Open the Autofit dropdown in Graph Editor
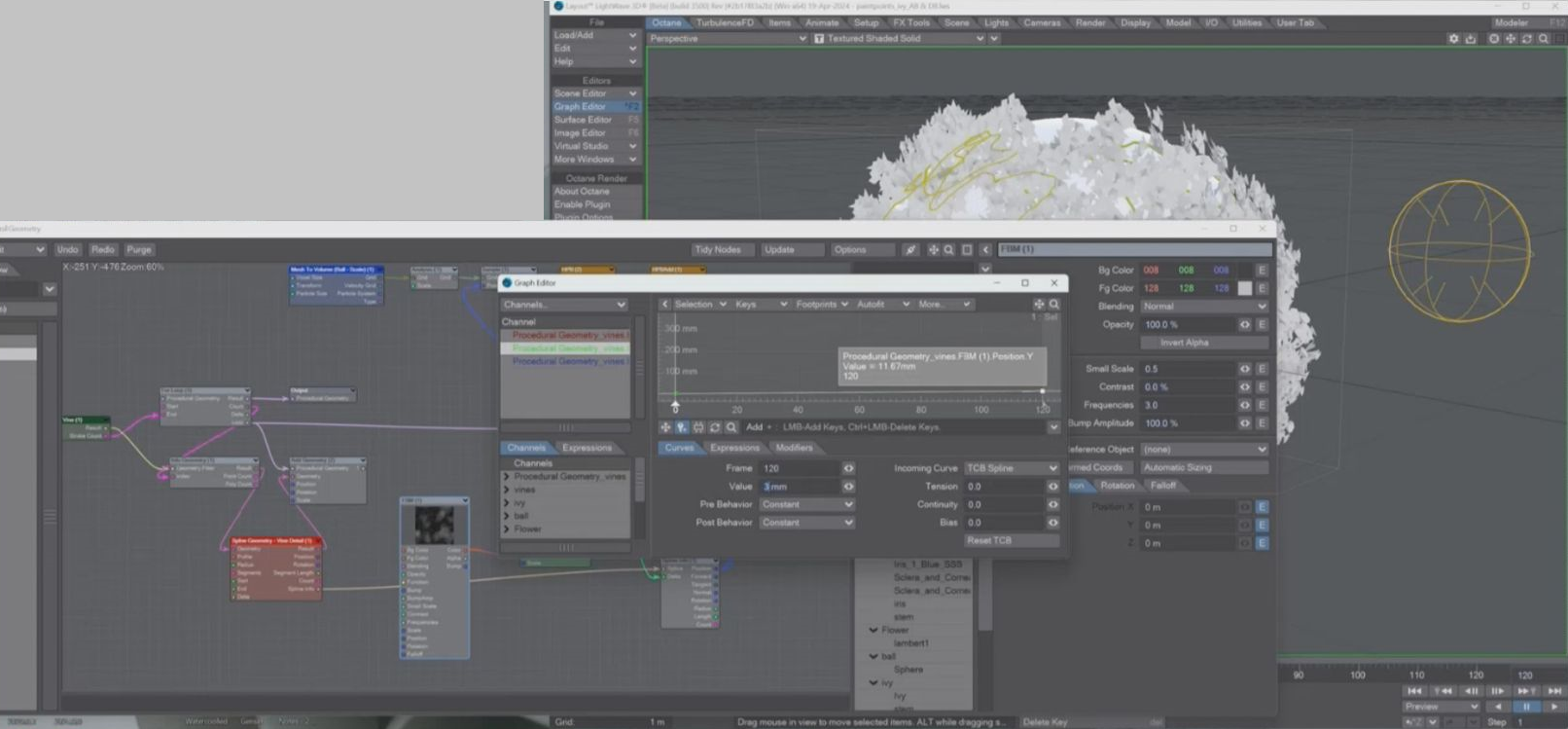 click(x=882, y=305)
